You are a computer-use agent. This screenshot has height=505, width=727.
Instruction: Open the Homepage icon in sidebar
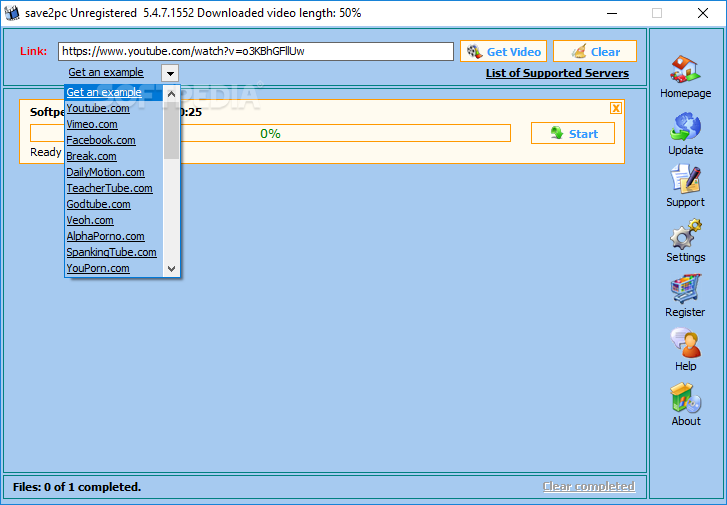coord(685,70)
